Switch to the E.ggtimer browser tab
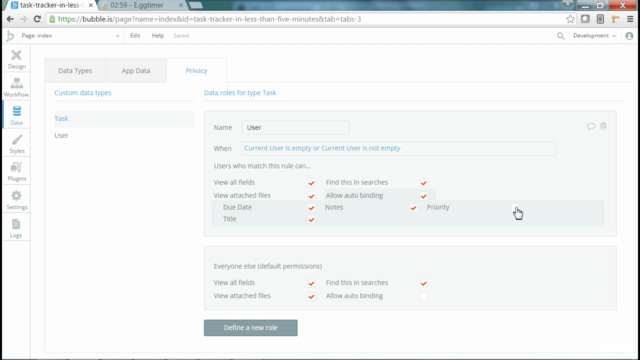The width and height of the screenshot is (640, 360). [x=141, y=5]
